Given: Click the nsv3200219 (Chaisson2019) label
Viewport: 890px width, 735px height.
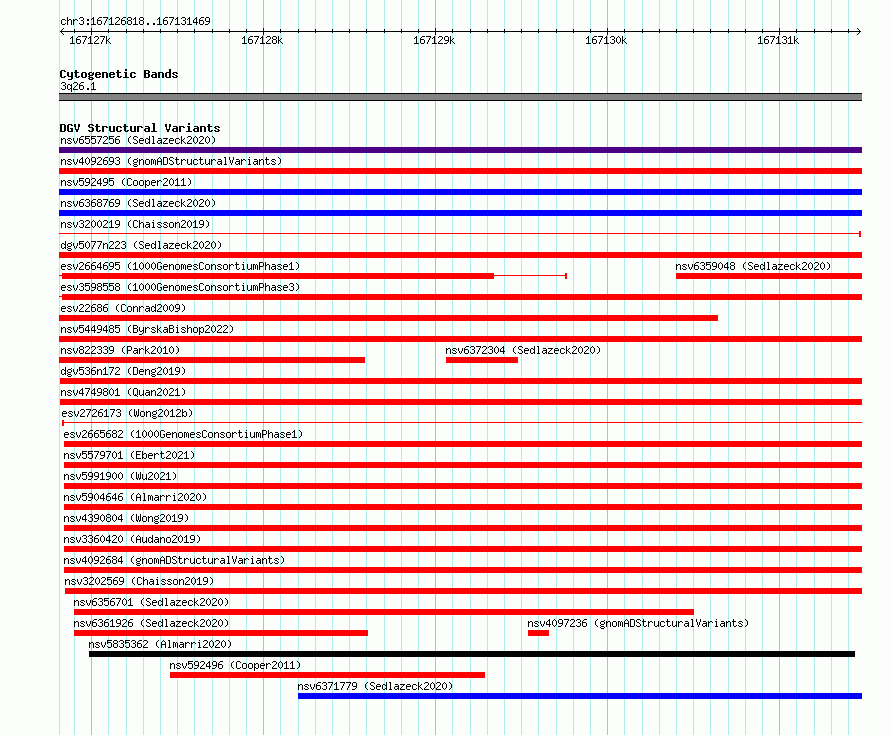Looking at the screenshot, I should [135, 224].
